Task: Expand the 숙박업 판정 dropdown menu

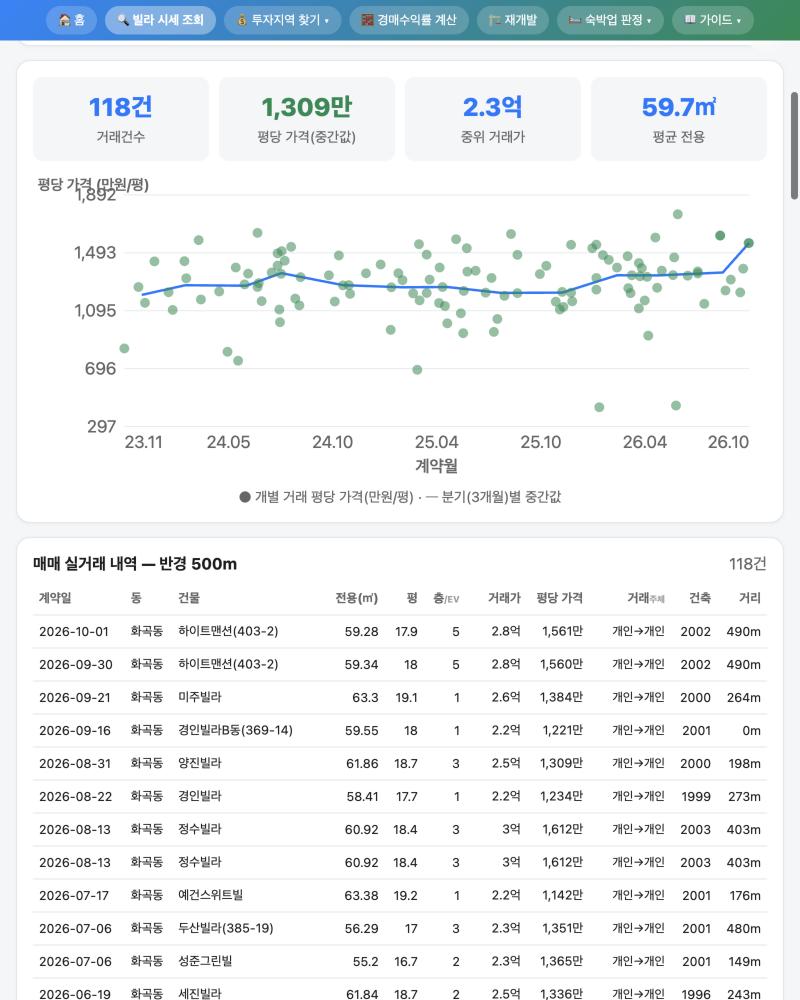Action: pos(611,20)
